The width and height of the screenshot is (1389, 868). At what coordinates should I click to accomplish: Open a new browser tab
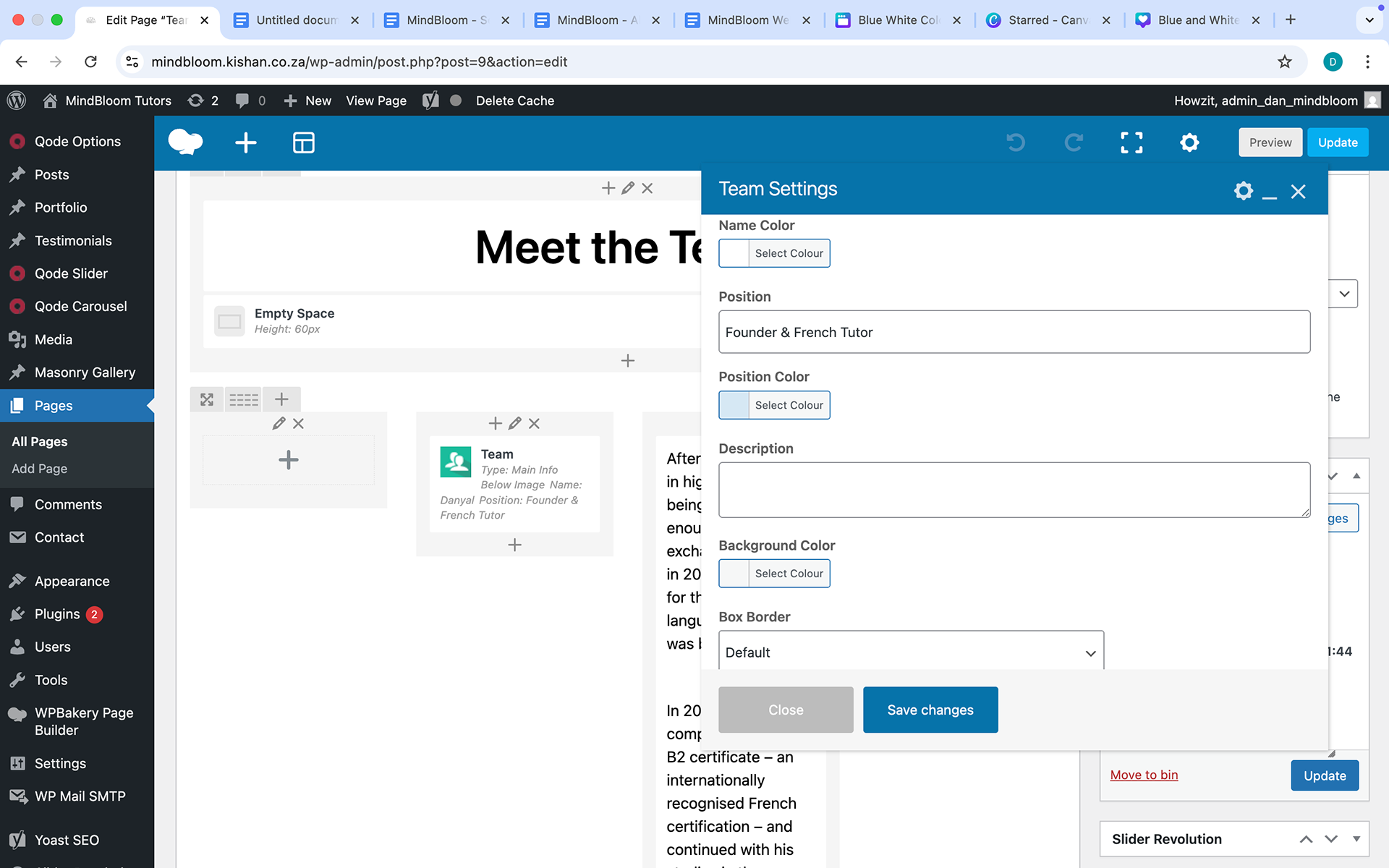[x=1291, y=20]
